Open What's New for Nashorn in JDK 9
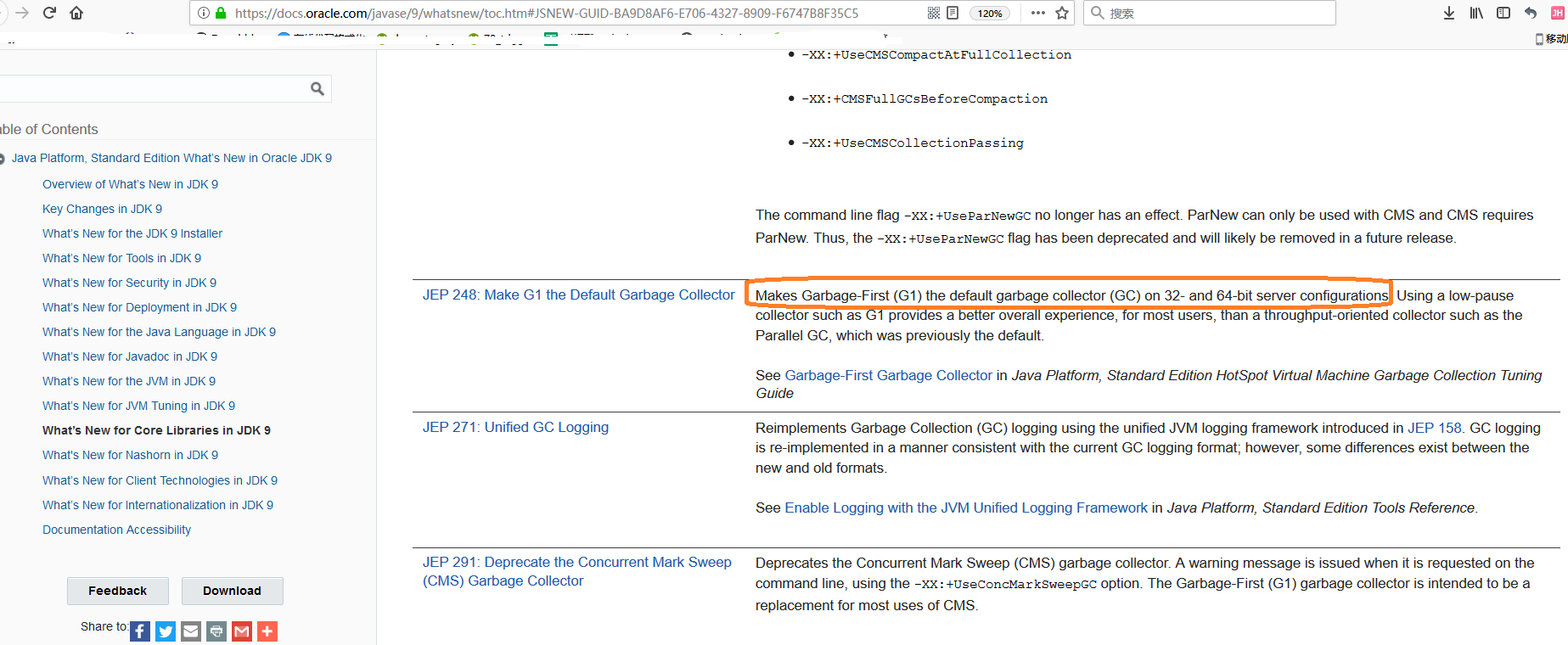Screen dimensions: 1568x645 coord(130,455)
